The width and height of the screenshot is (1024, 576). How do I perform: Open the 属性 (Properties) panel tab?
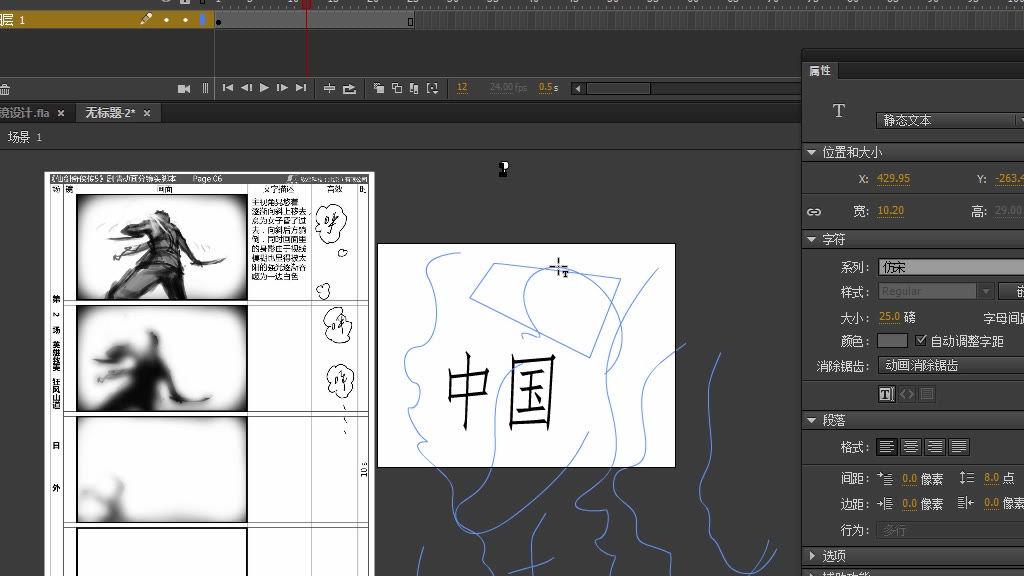click(820, 71)
